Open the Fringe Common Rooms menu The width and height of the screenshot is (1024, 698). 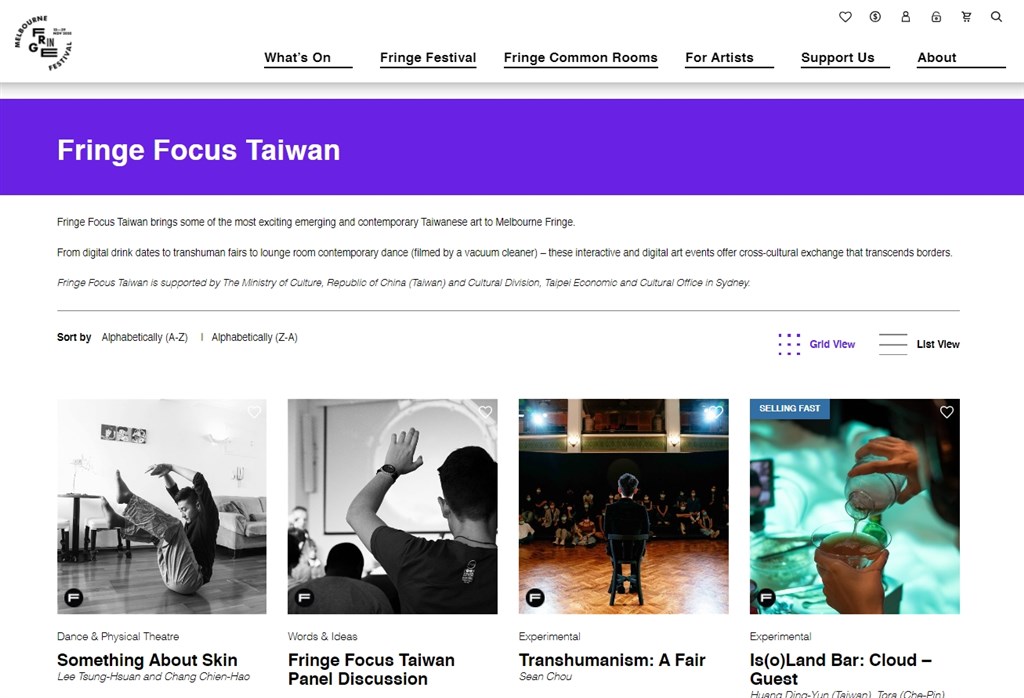click(x=581, y=57)
